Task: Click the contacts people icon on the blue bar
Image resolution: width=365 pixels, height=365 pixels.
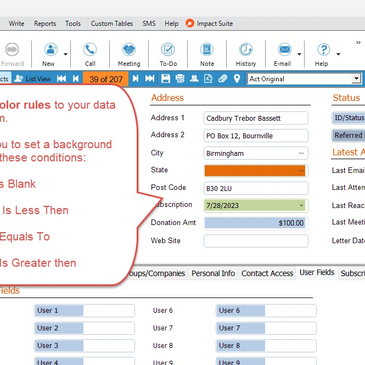Action: 194,79
